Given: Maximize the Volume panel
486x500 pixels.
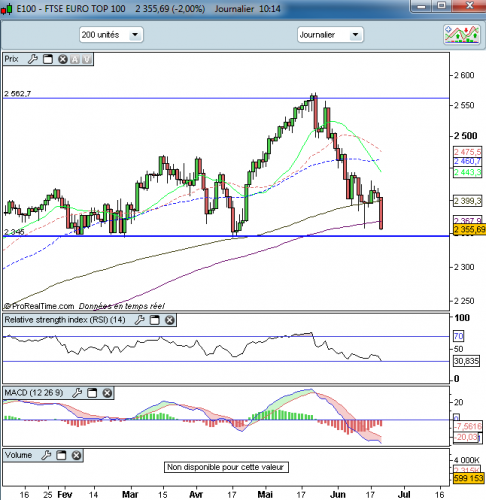Looking at the screenshot, I should [x=61, y=455].
